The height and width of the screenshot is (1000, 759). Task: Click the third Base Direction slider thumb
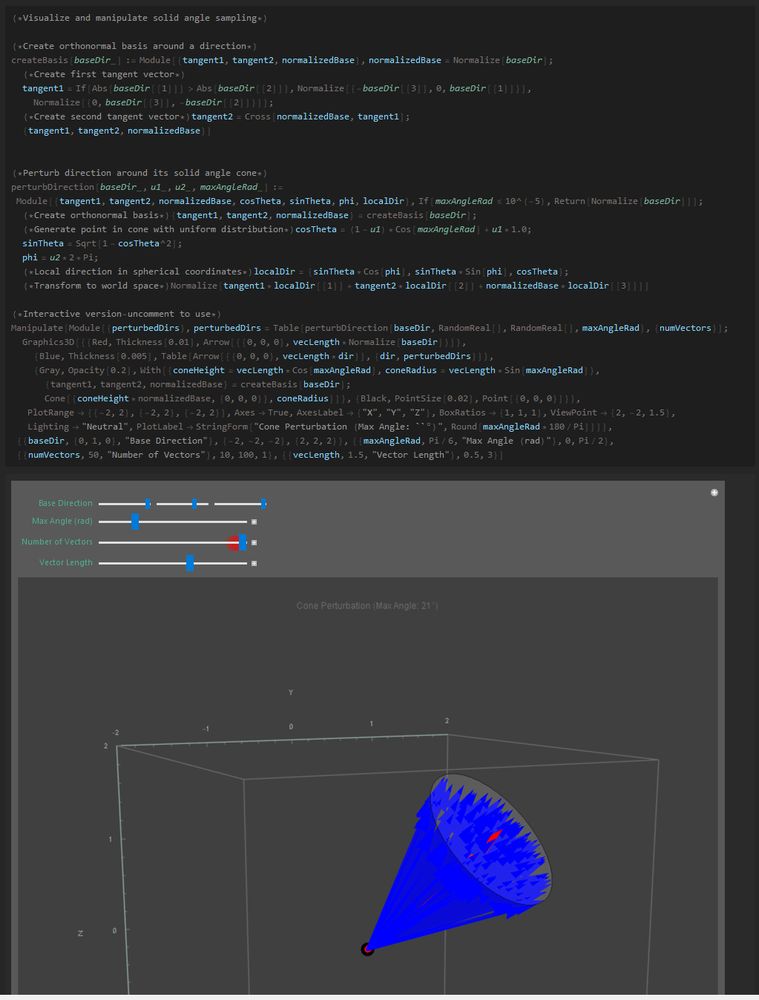[x=263, y=504]
